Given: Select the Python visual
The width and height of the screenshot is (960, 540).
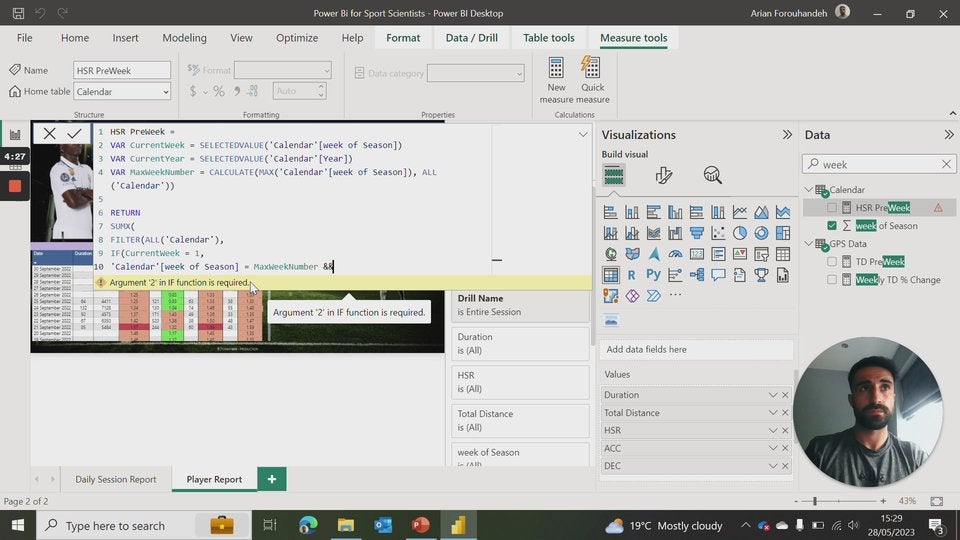Looking at the screenshot, I should point(653,275).
